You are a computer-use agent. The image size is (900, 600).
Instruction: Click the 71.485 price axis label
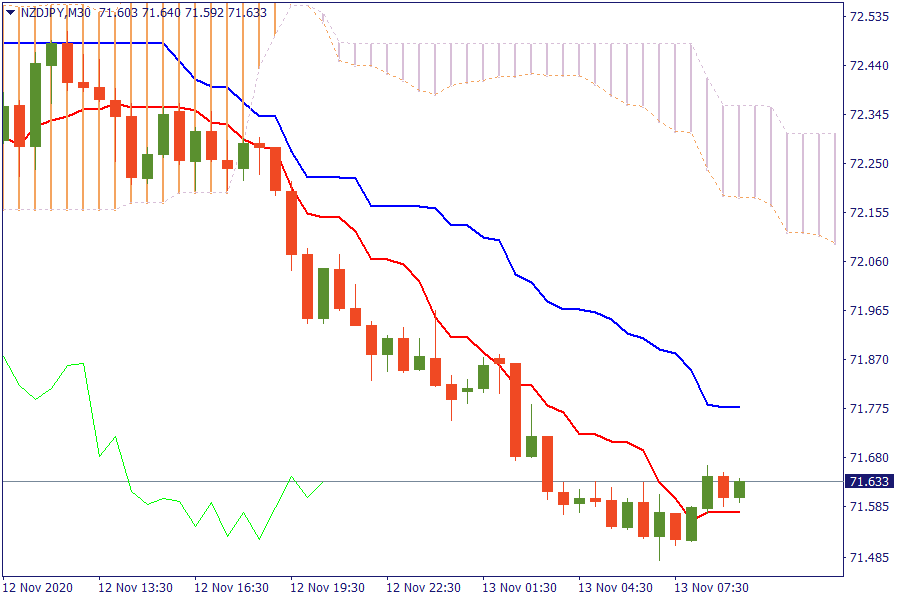(x=868, y=556)
